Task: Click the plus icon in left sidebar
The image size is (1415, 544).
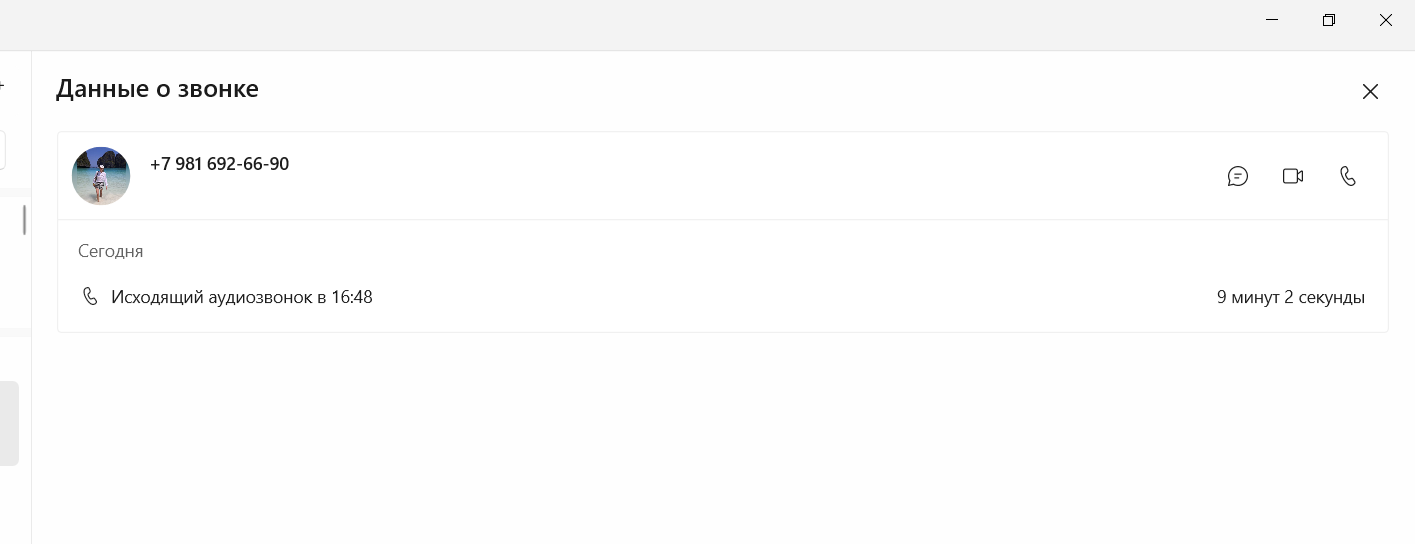Action: click(x=2, y=87)
